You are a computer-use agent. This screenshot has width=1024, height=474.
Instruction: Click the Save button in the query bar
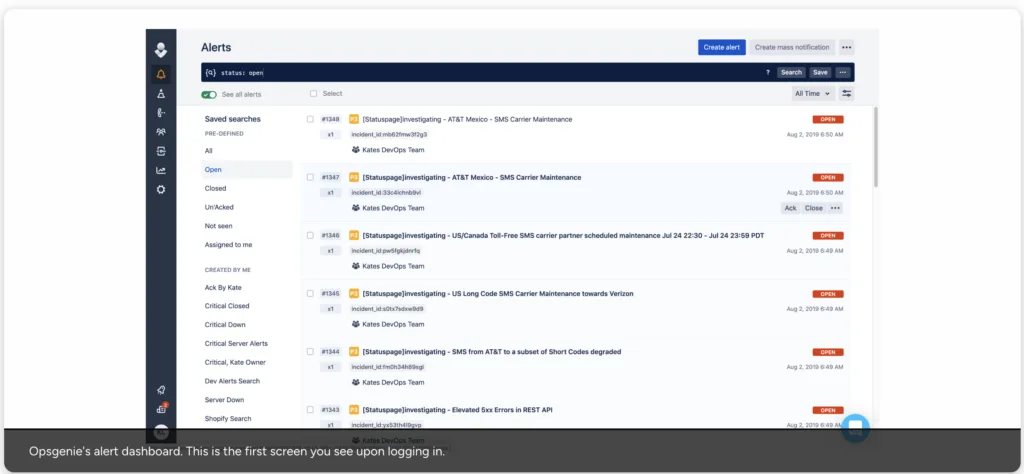click(820, 72)
